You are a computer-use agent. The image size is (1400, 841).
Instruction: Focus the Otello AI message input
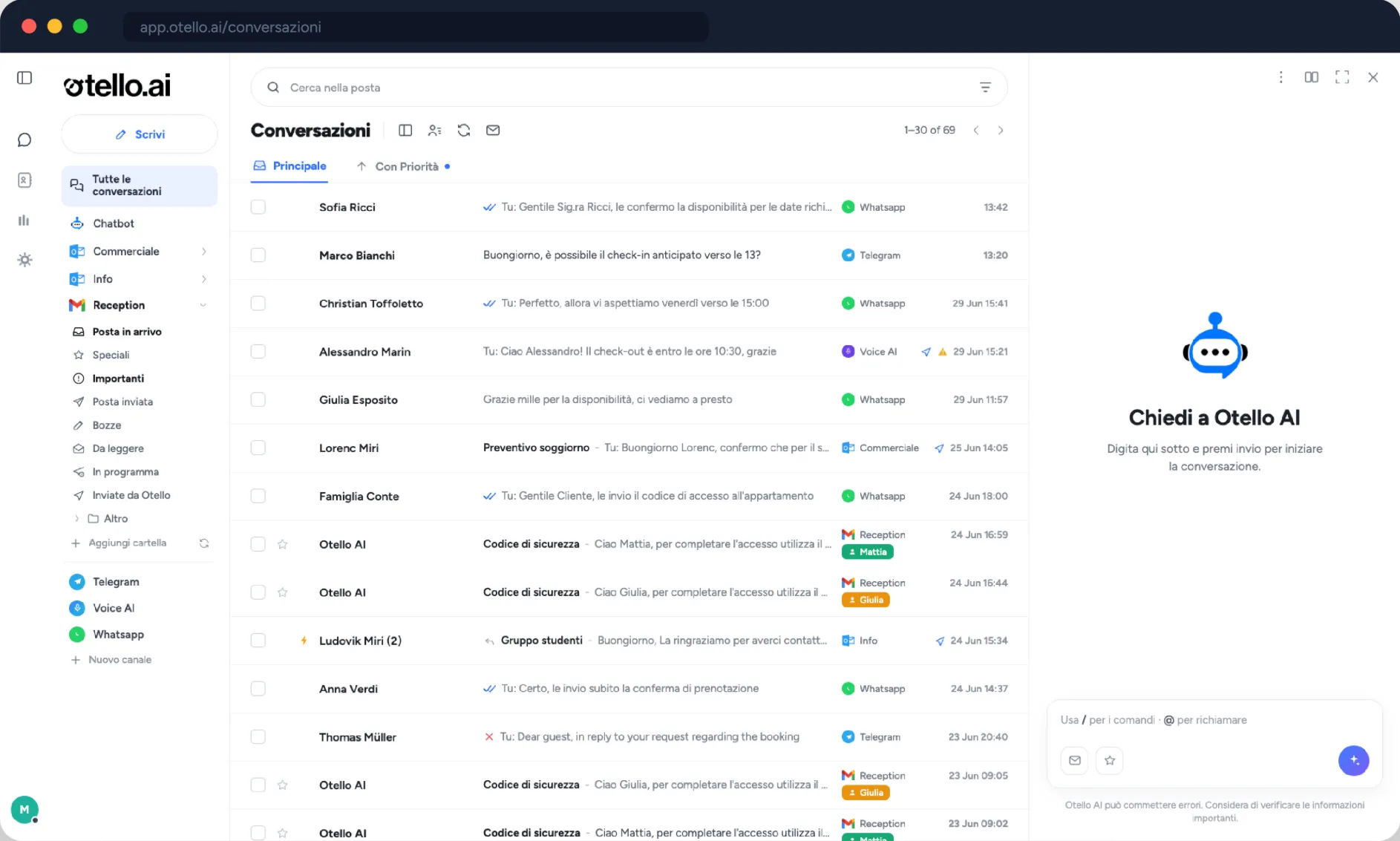tap(1214, 720)
